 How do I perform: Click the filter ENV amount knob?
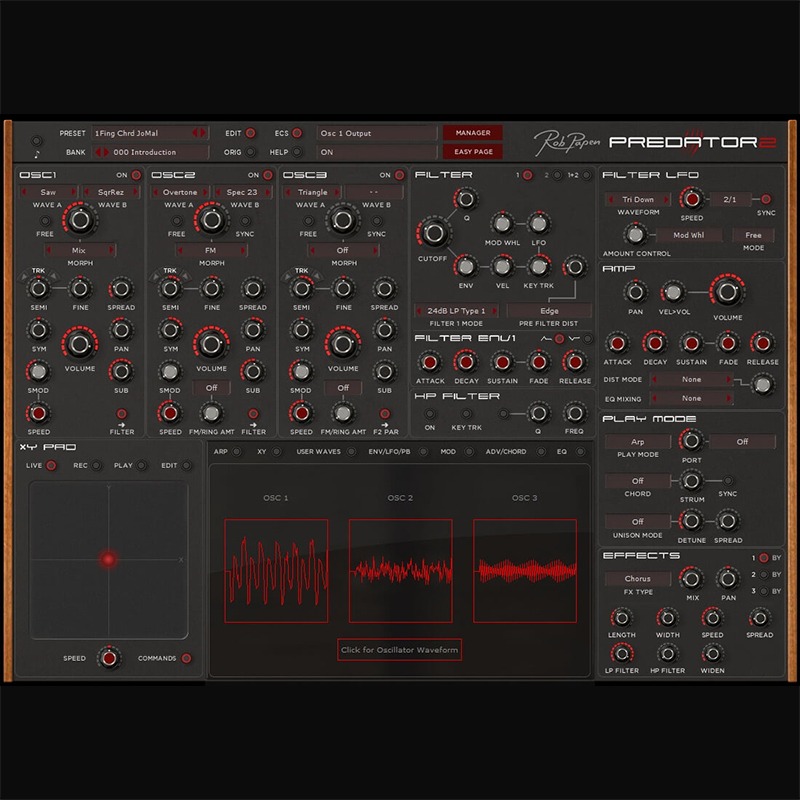pyautogui.click(x=465, y=266)
